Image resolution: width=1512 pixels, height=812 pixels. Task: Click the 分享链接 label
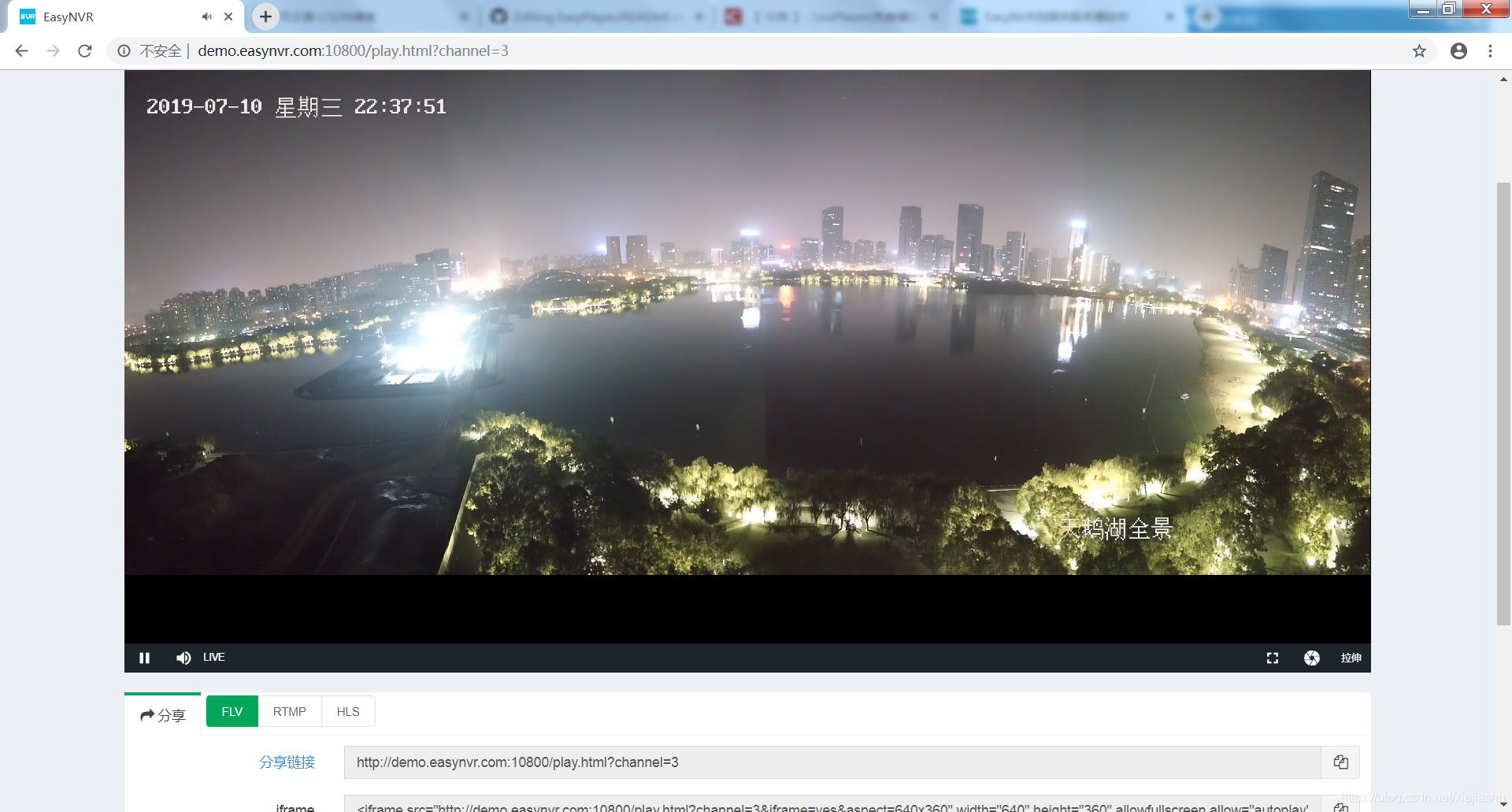coord(287,762)
